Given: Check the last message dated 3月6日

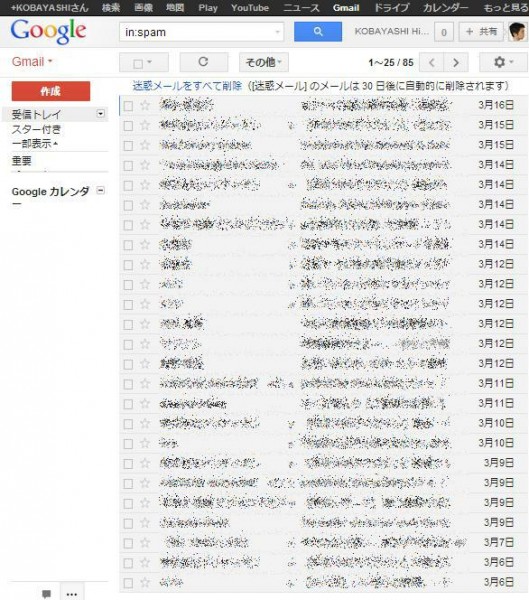Looking at the screenshot, I should click(128, 583).
